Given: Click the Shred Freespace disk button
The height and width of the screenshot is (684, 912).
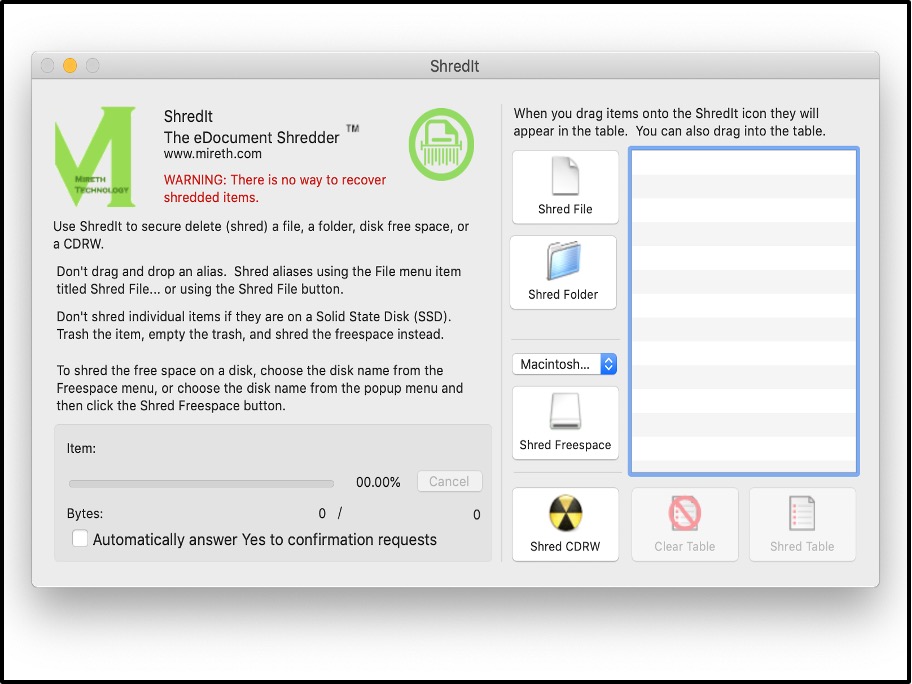Looking at the screenshot, I should point(565,423).
